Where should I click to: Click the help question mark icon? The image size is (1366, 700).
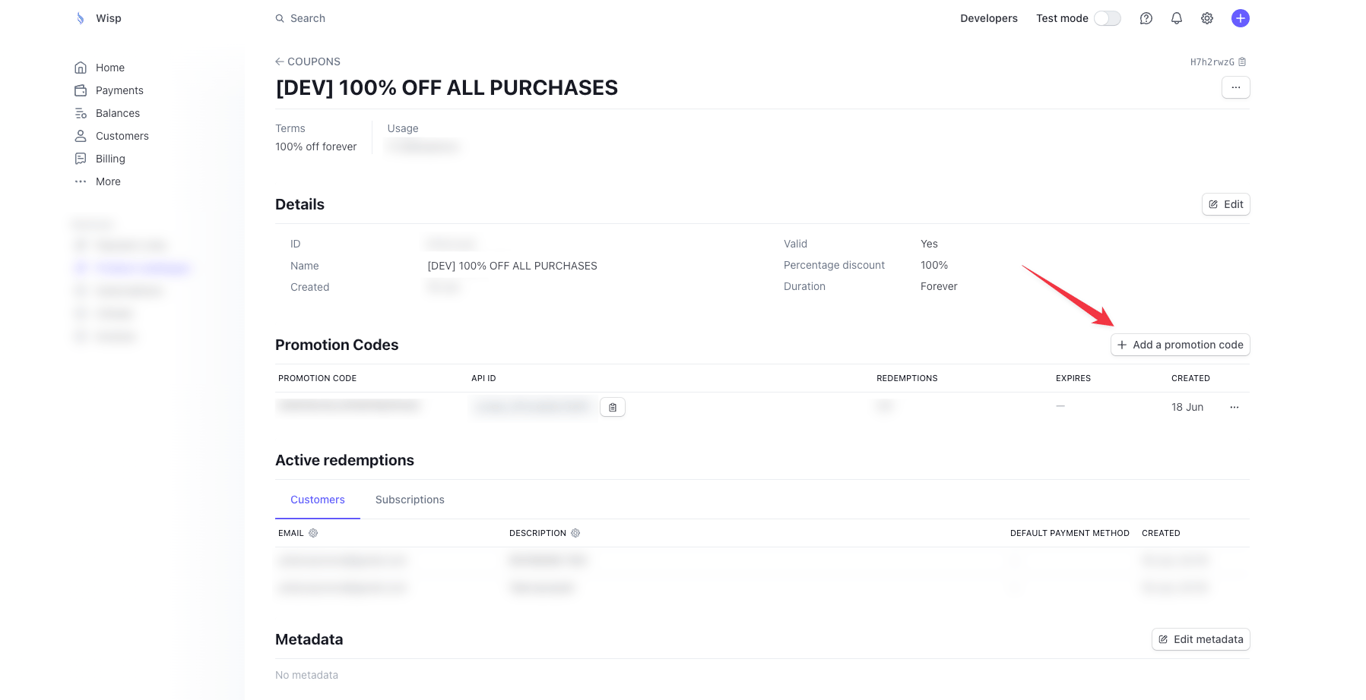(x=1146, y=18)
